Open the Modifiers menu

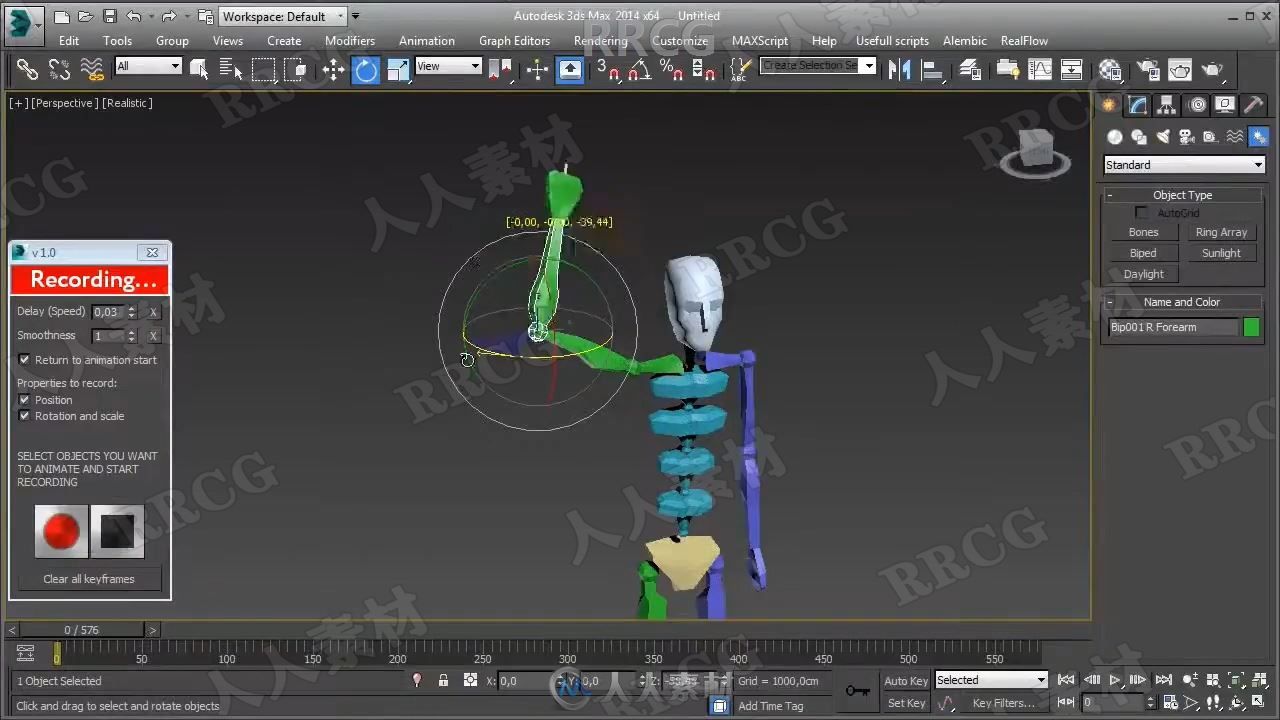pyautogui.click(x=350, y=41)
